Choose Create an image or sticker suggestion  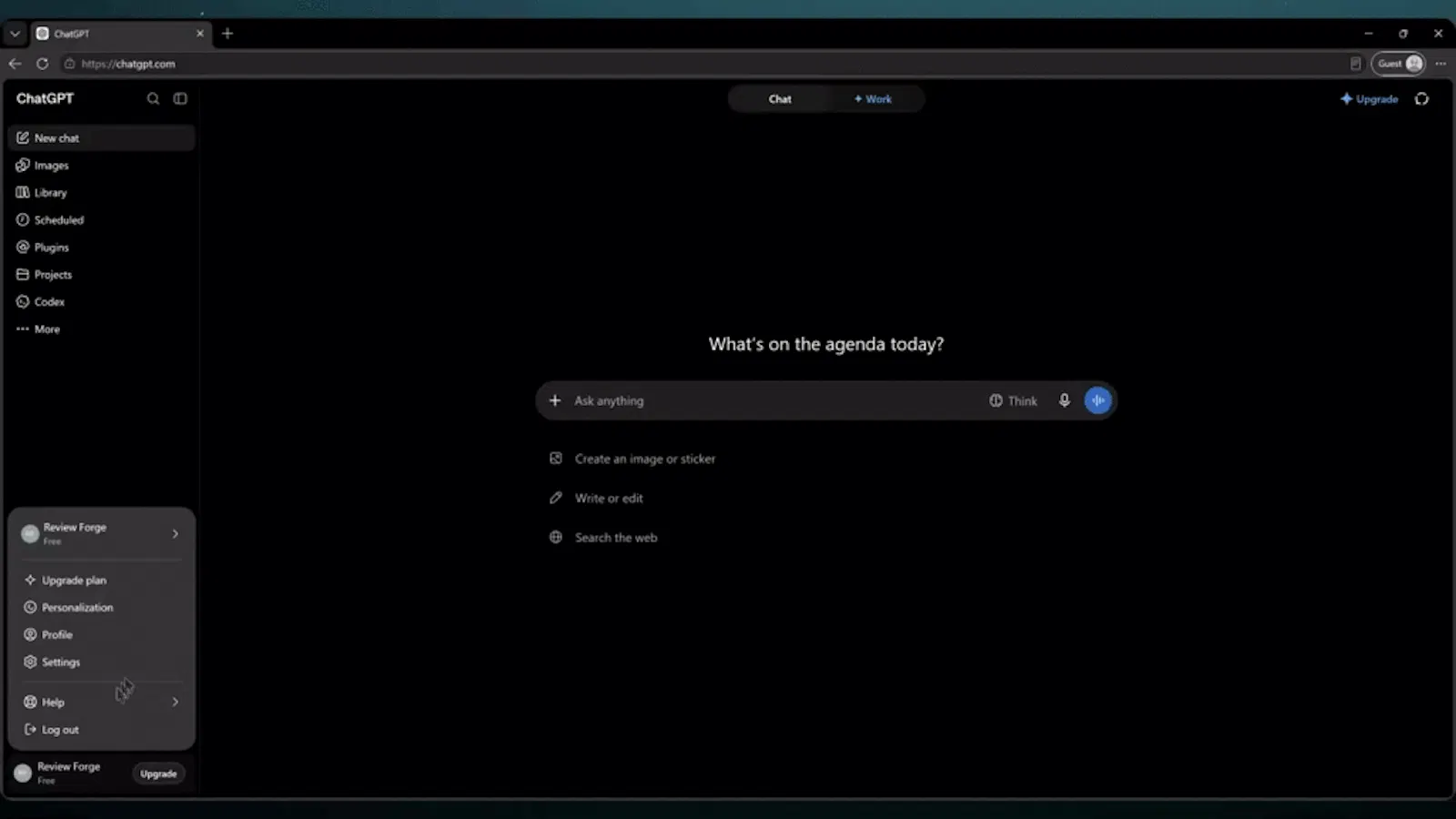(x=632, y=459)
